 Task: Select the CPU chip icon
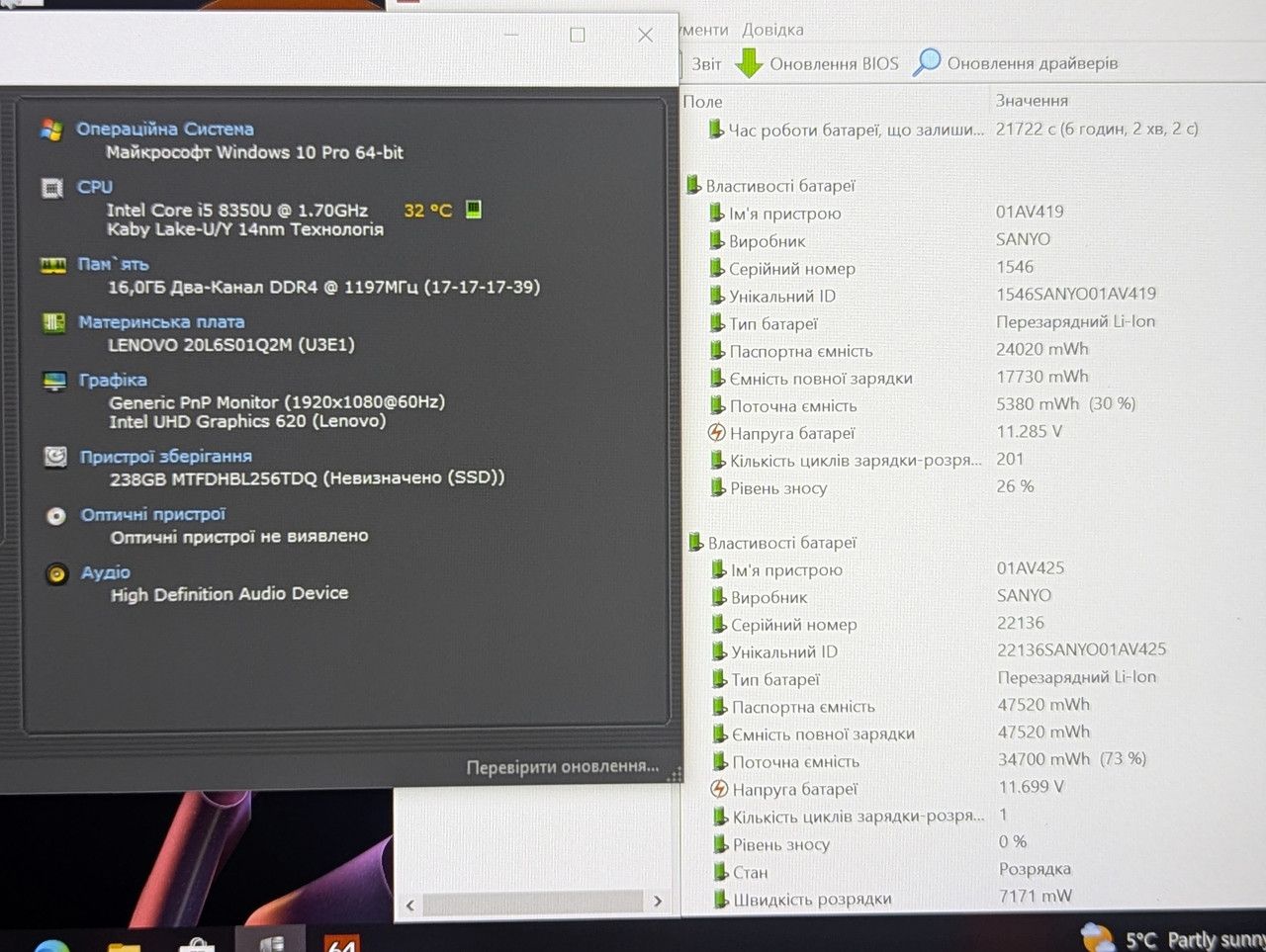tap(52, 188)
